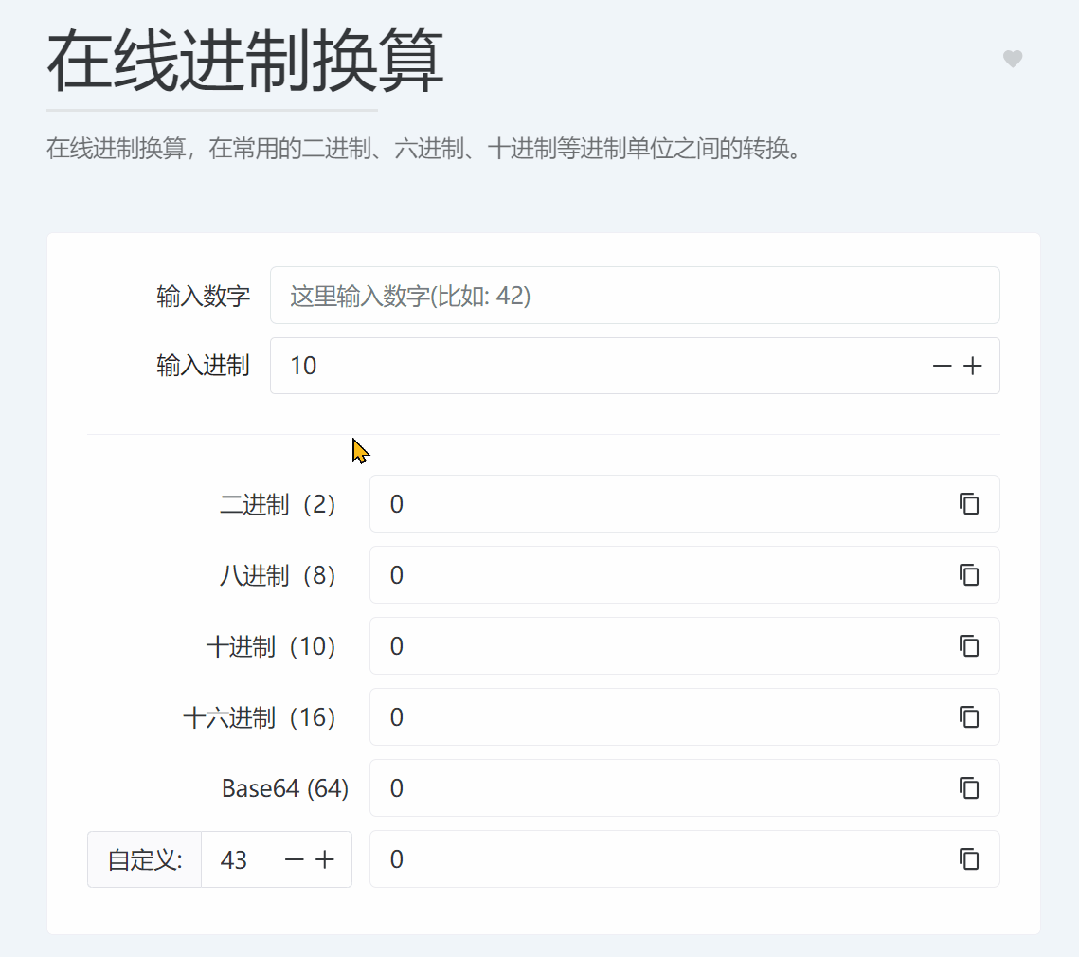Click the heart favorite icon

click(1012, 58)
